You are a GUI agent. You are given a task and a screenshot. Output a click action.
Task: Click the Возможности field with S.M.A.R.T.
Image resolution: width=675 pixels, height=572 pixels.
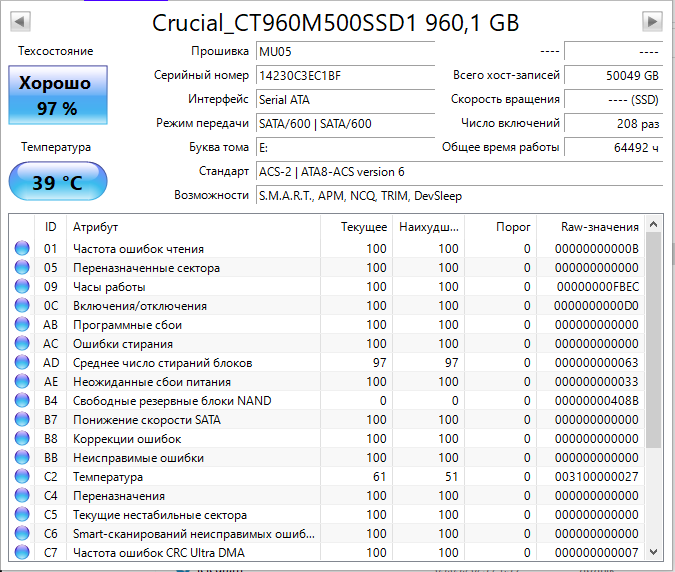coord(459,196)
